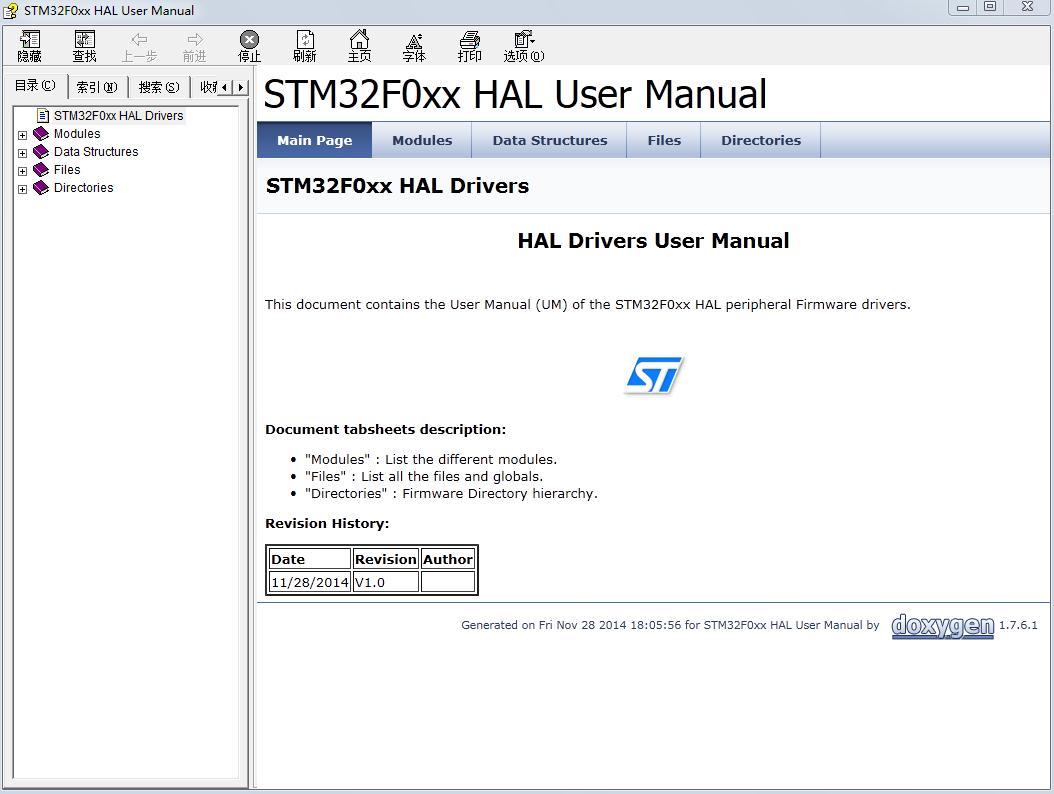Click the ST logo image
The width and height of the screenshot is (1054, 794).
(x=654, y=374)
